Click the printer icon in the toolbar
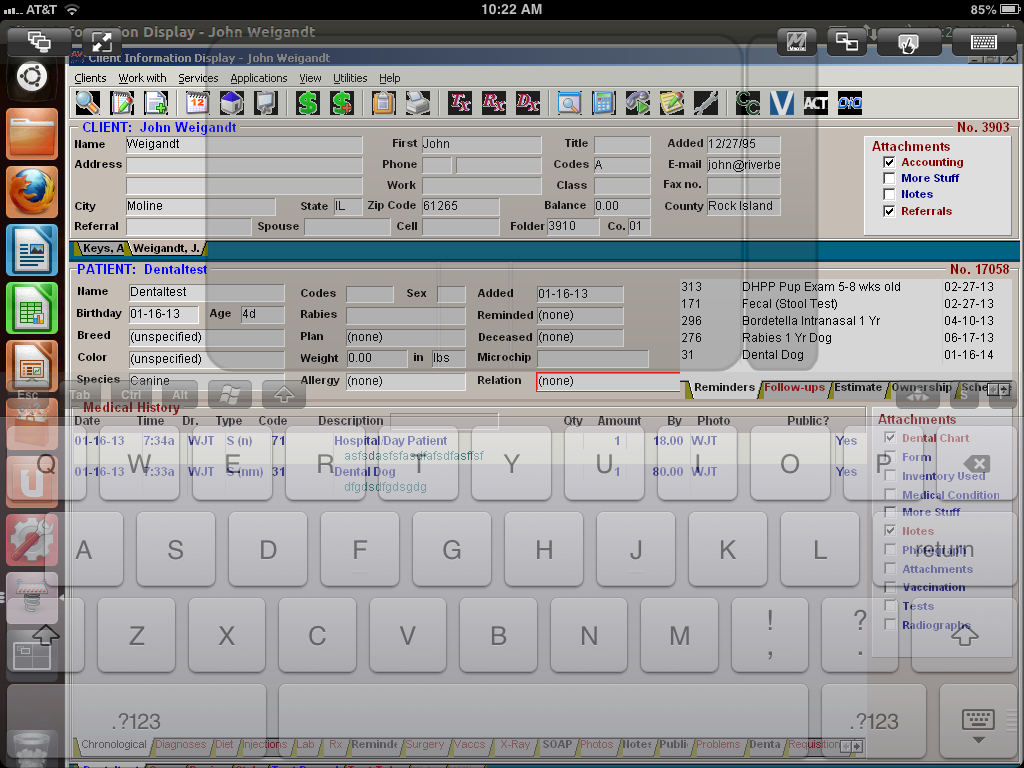Screen dimensions: 1024x768 click(x=419, y=103)
